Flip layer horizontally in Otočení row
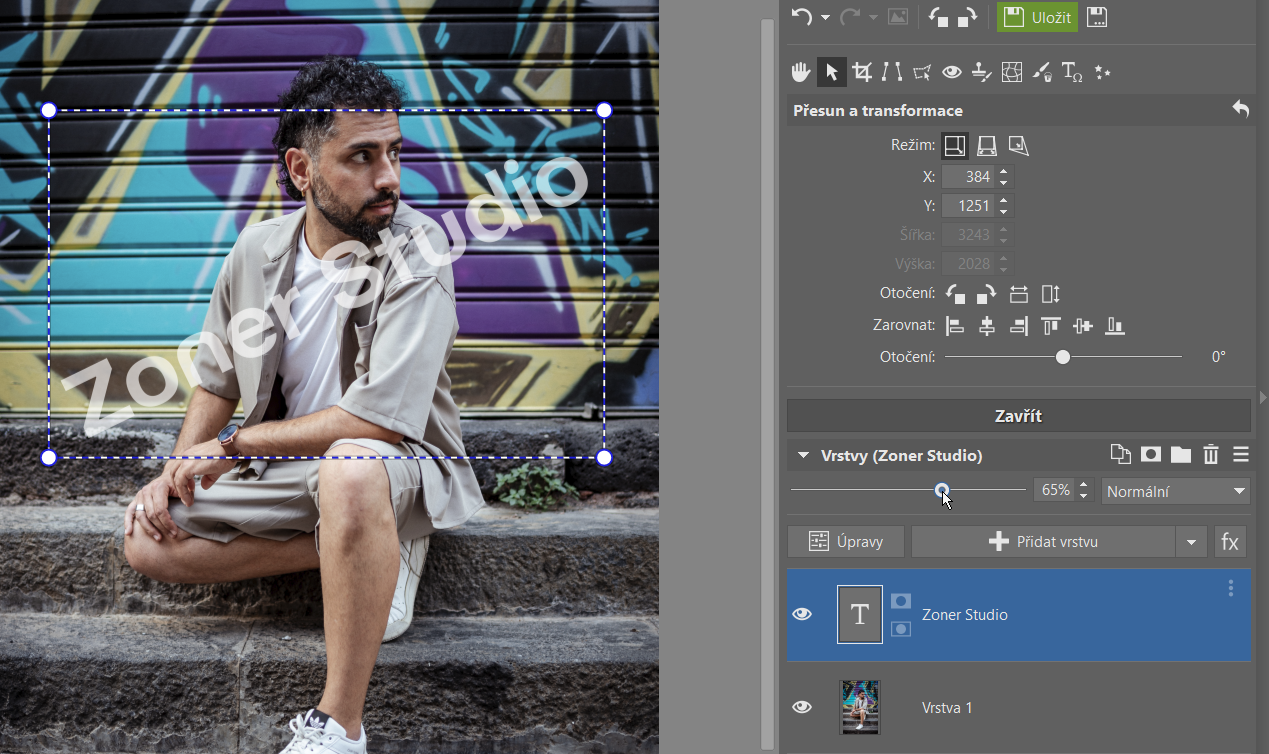The width and height of the screenshot is (1269, 754). point(1019,294)
